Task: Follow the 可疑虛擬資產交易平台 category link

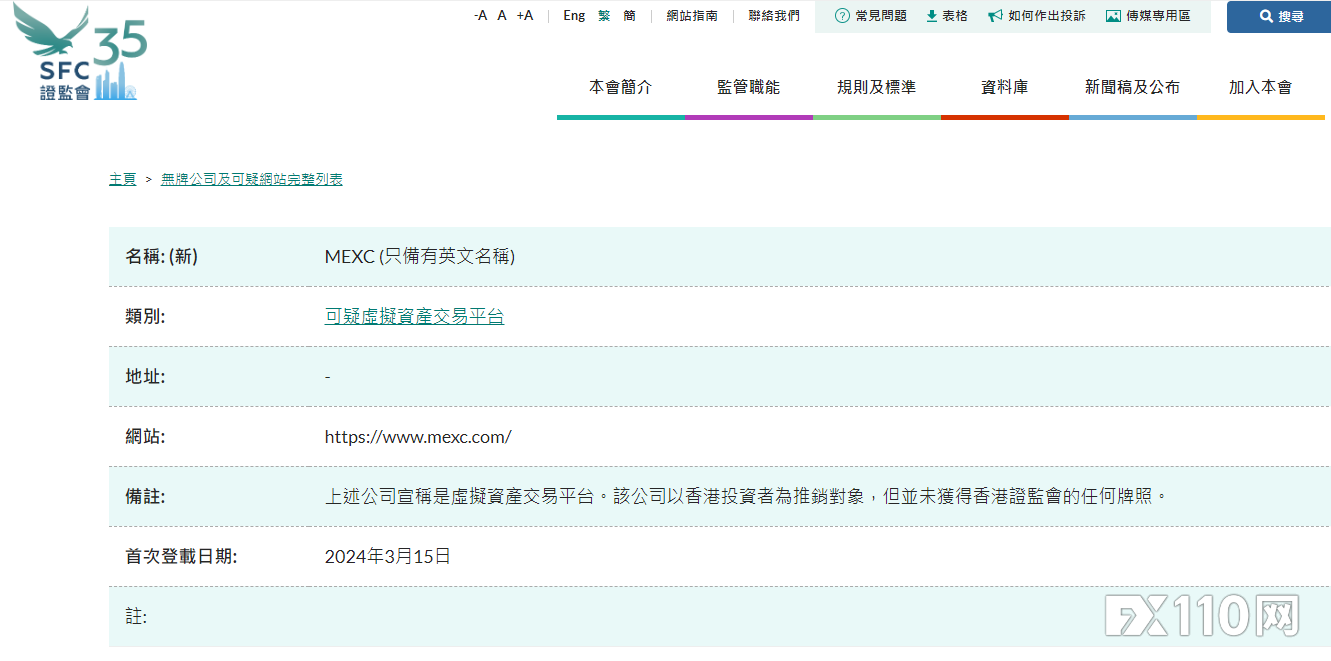Action: (x=414, y=317)
